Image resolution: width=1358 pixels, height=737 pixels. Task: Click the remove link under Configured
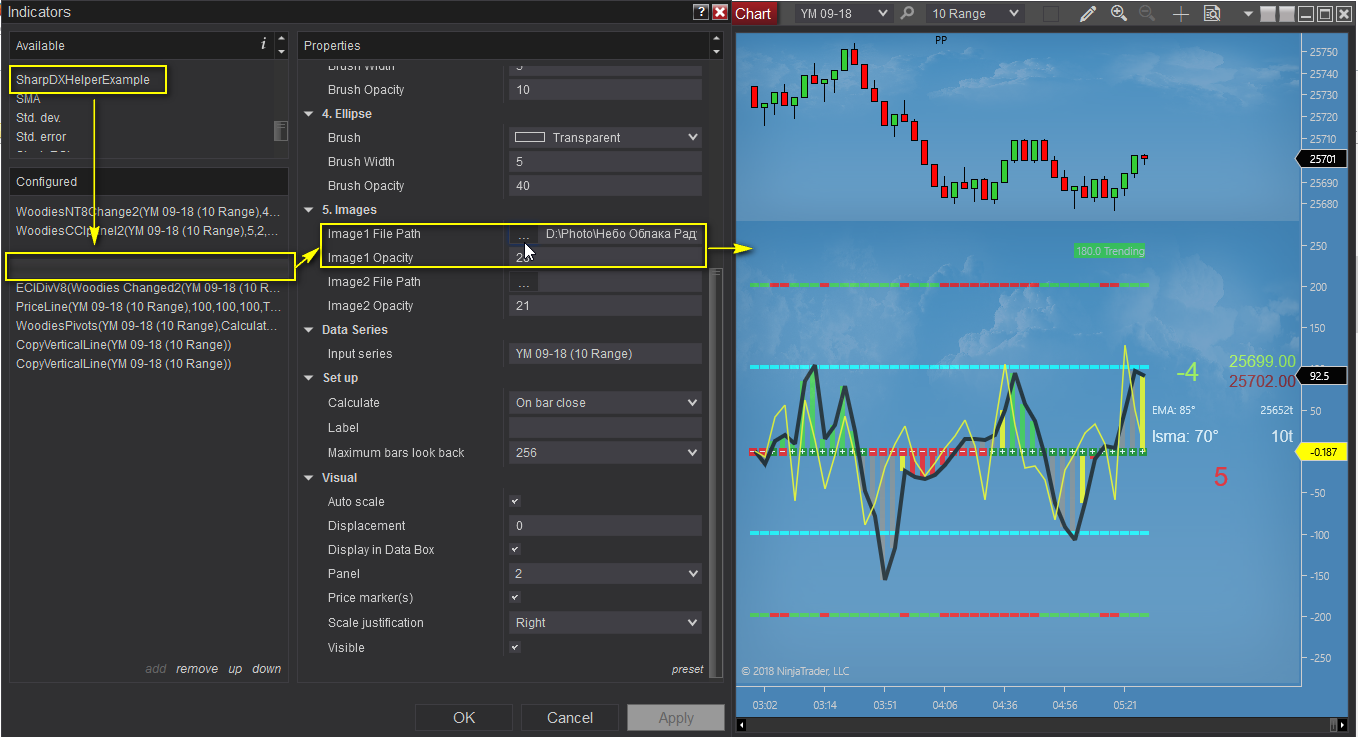[x=197, y=669]
